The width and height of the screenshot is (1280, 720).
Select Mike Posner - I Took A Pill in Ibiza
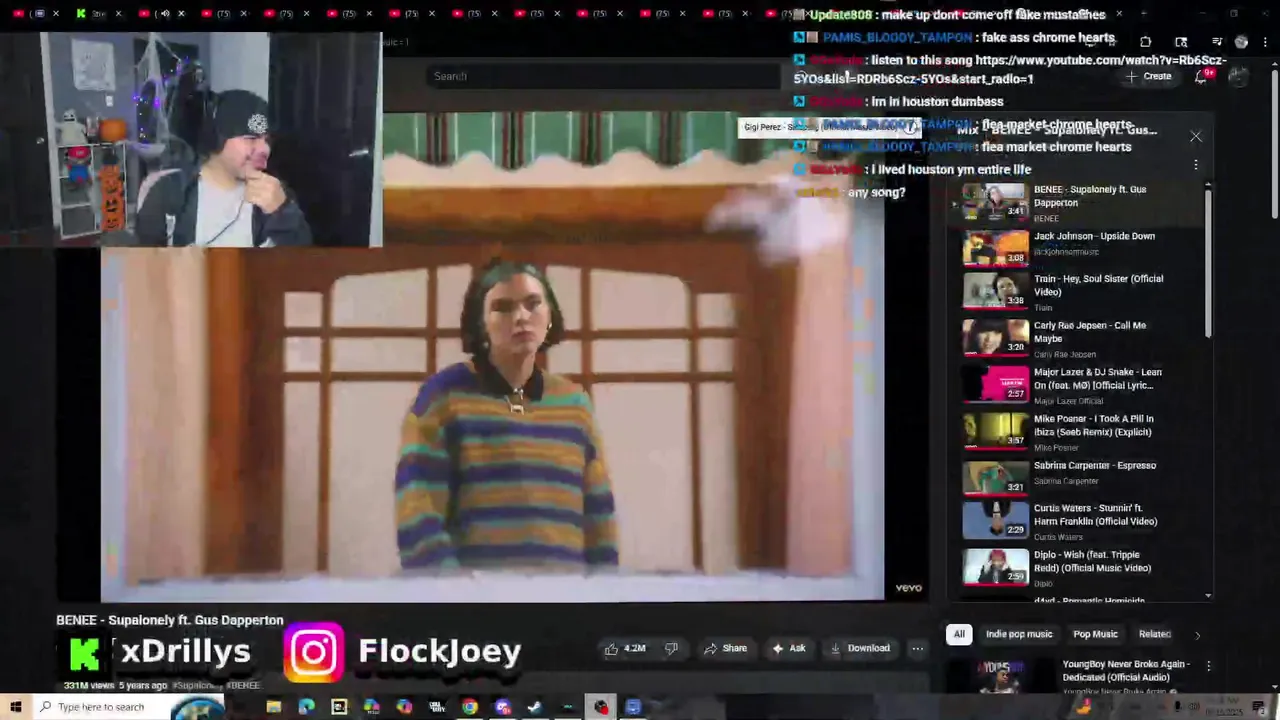[x=1078, y=431]
